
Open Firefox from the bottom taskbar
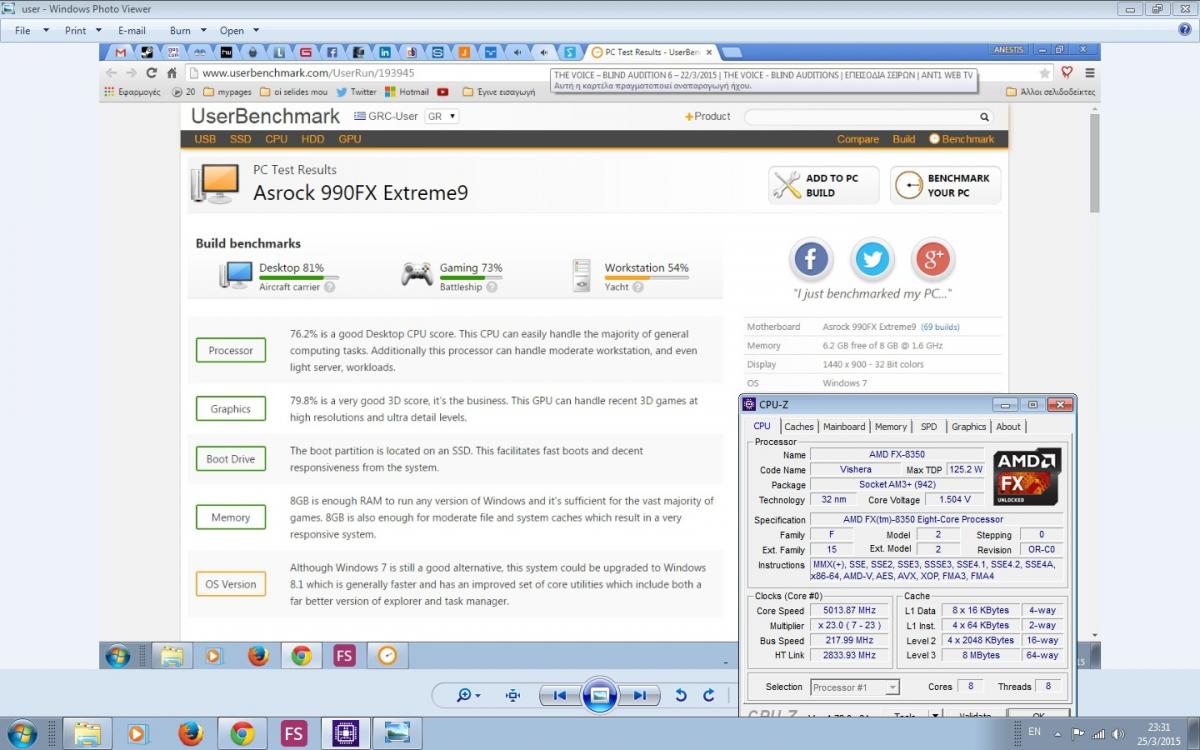[190, 734]
